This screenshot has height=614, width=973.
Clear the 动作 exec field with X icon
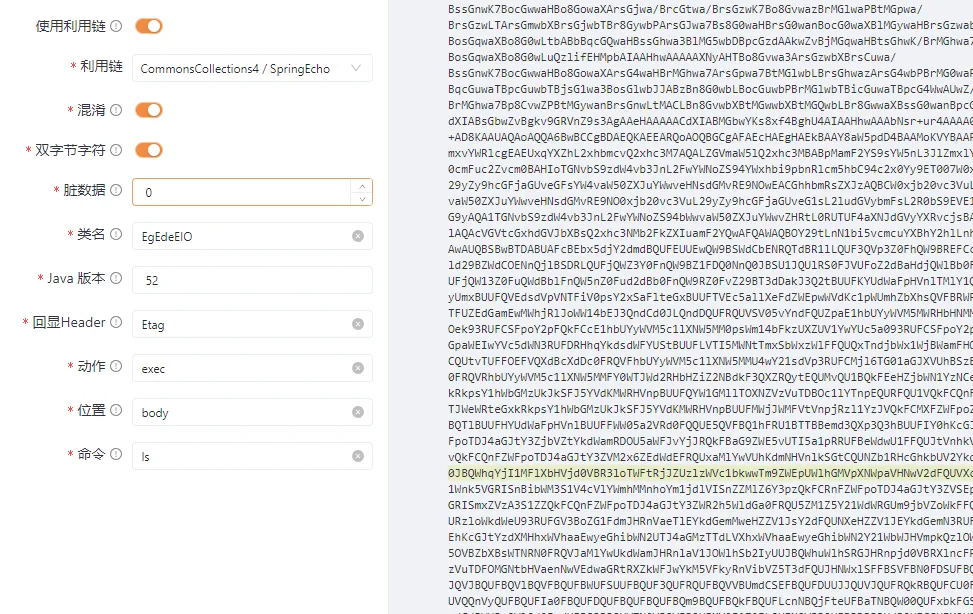coord(358,368)
